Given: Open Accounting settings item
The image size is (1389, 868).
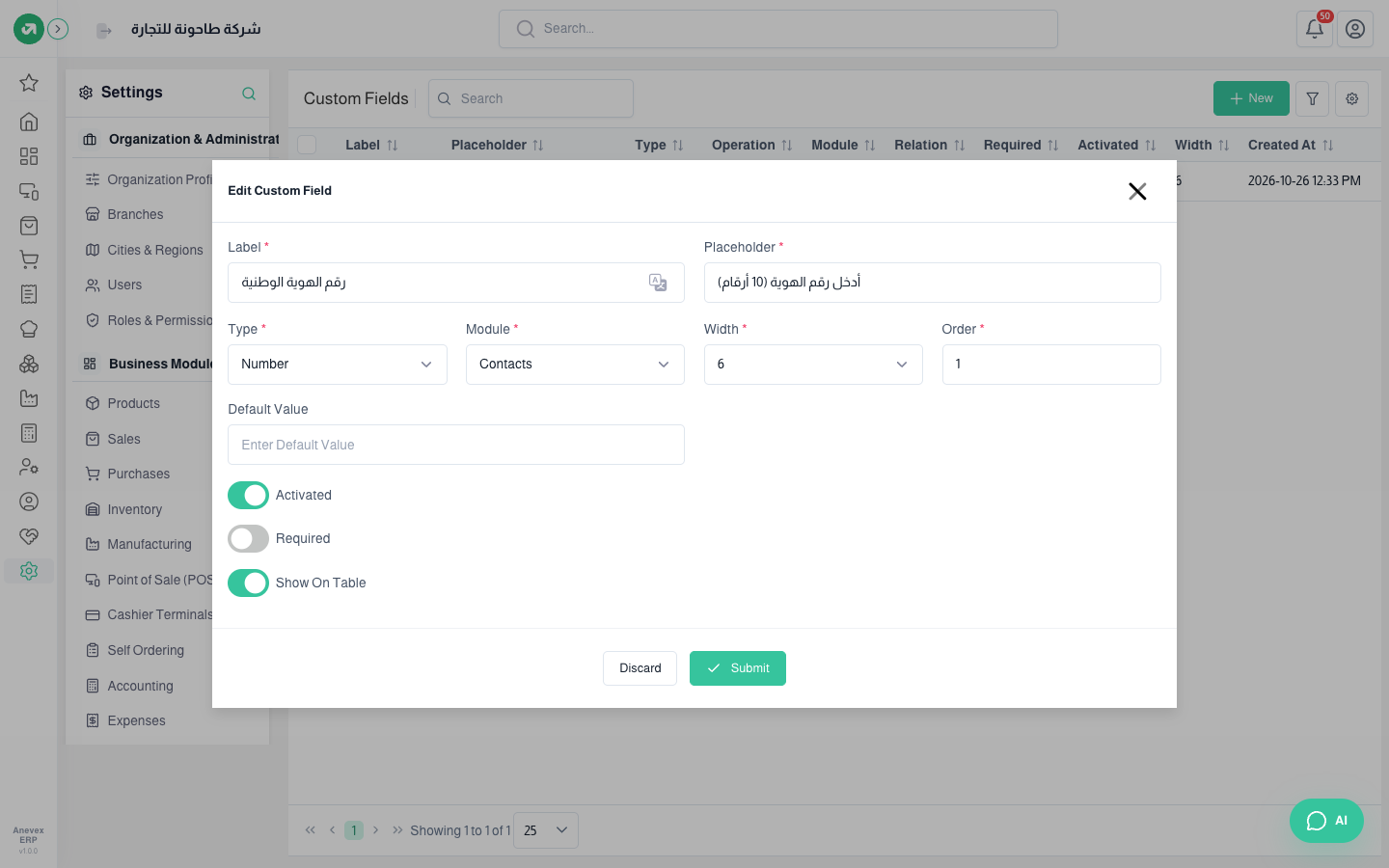Looking at the screenshot, I should click(x=140, y=686).
